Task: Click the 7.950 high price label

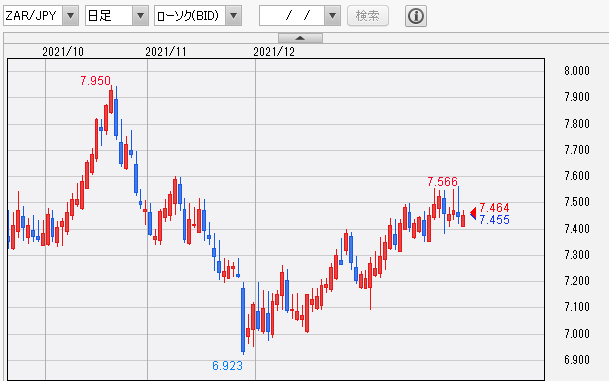Action: point(96,81)
